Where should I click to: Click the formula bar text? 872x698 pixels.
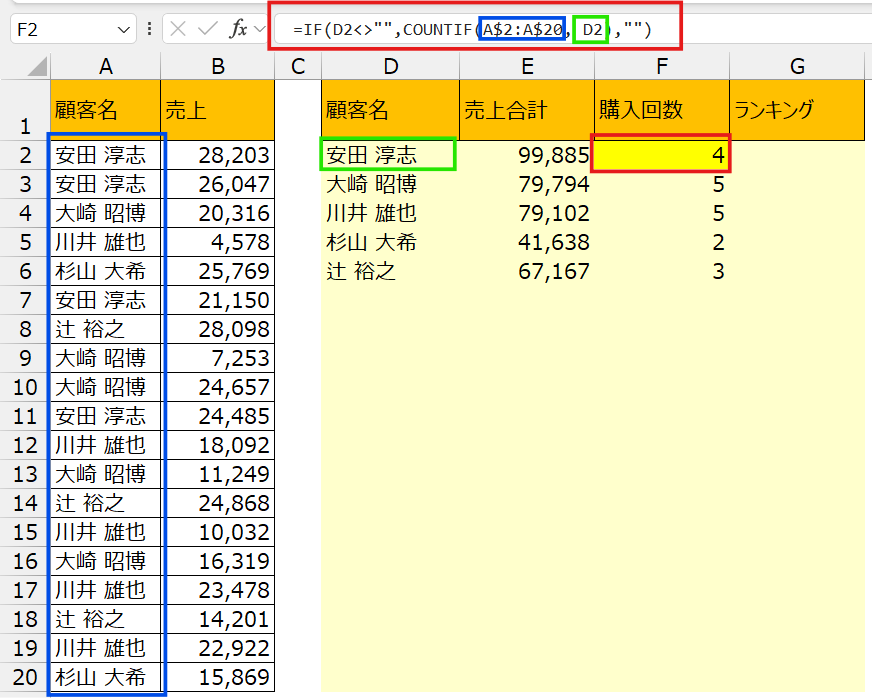[x=472, y=30]
